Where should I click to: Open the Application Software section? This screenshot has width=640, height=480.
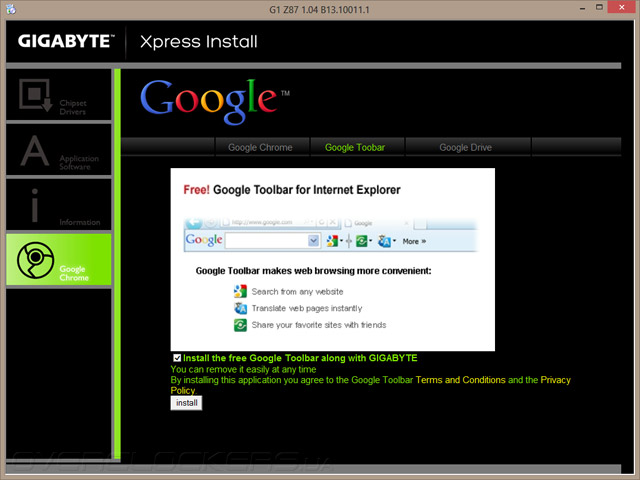click(59, 150)
